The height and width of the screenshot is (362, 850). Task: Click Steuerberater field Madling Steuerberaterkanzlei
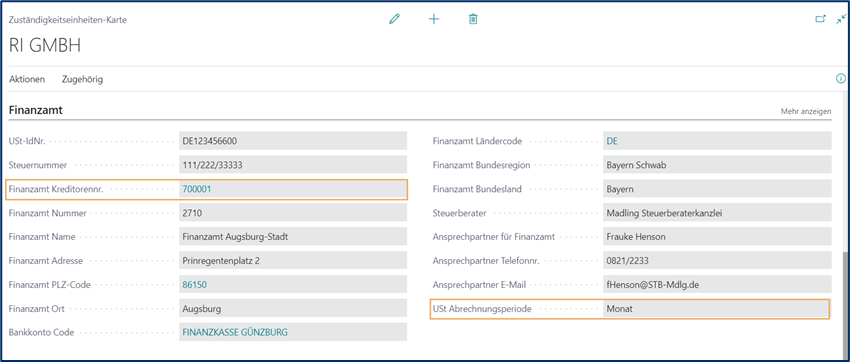pos(717,213)
